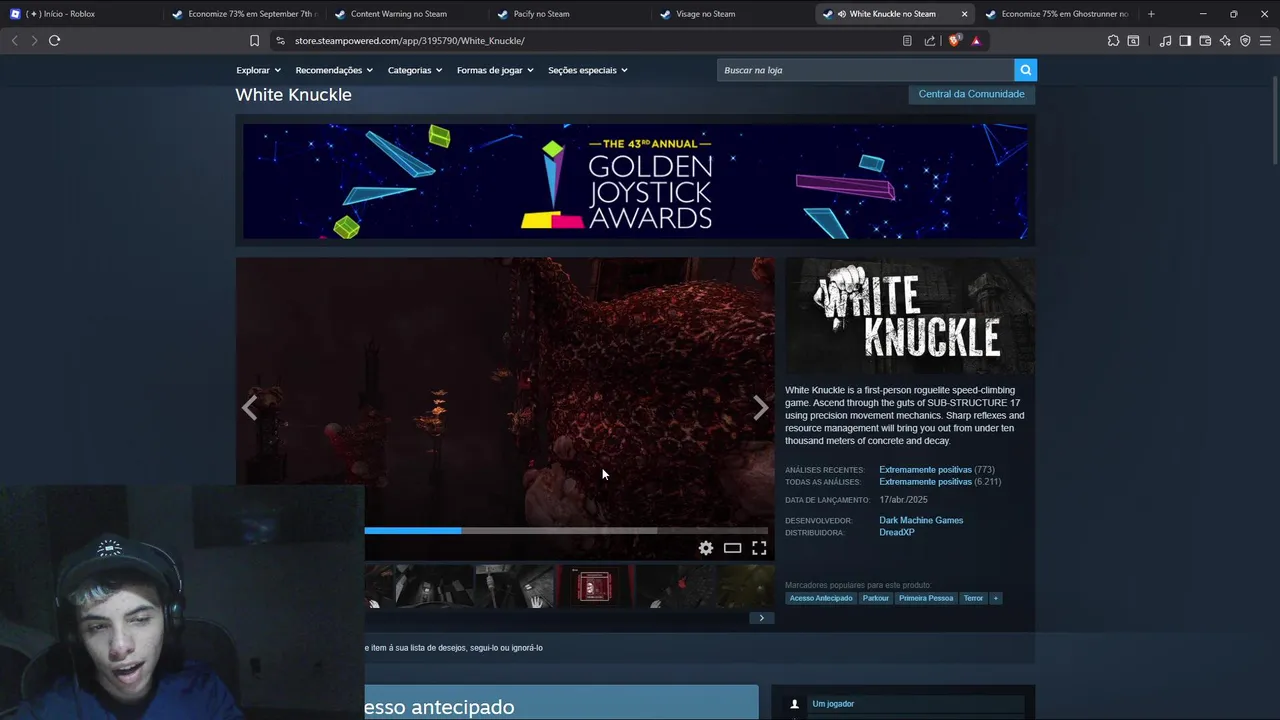The height and width of the screenshot is (720, 1280).
Task: Open the browser hamburger menu
Action: tap(1265, 41)
